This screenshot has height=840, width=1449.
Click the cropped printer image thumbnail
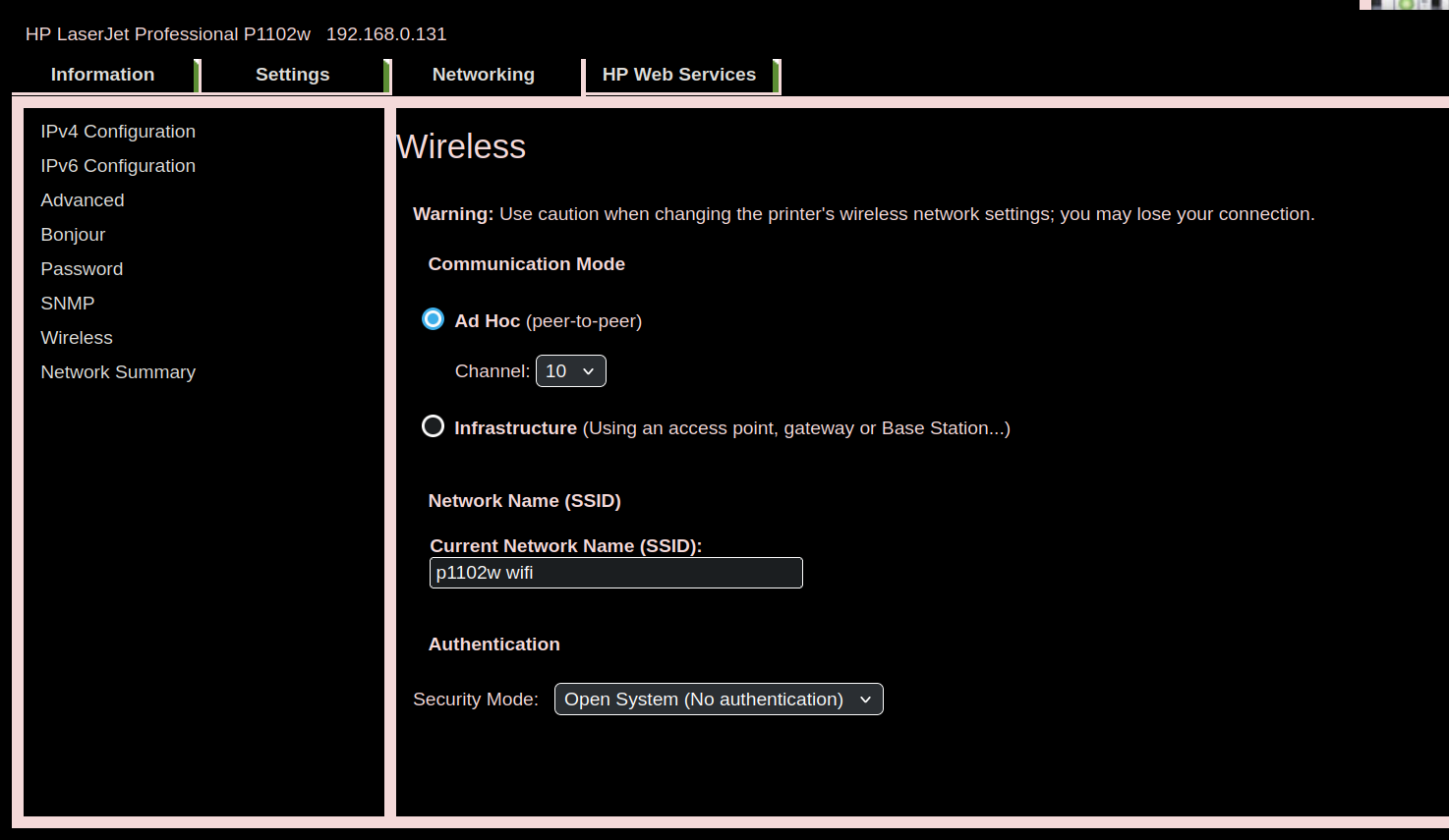click(1404, 4)
